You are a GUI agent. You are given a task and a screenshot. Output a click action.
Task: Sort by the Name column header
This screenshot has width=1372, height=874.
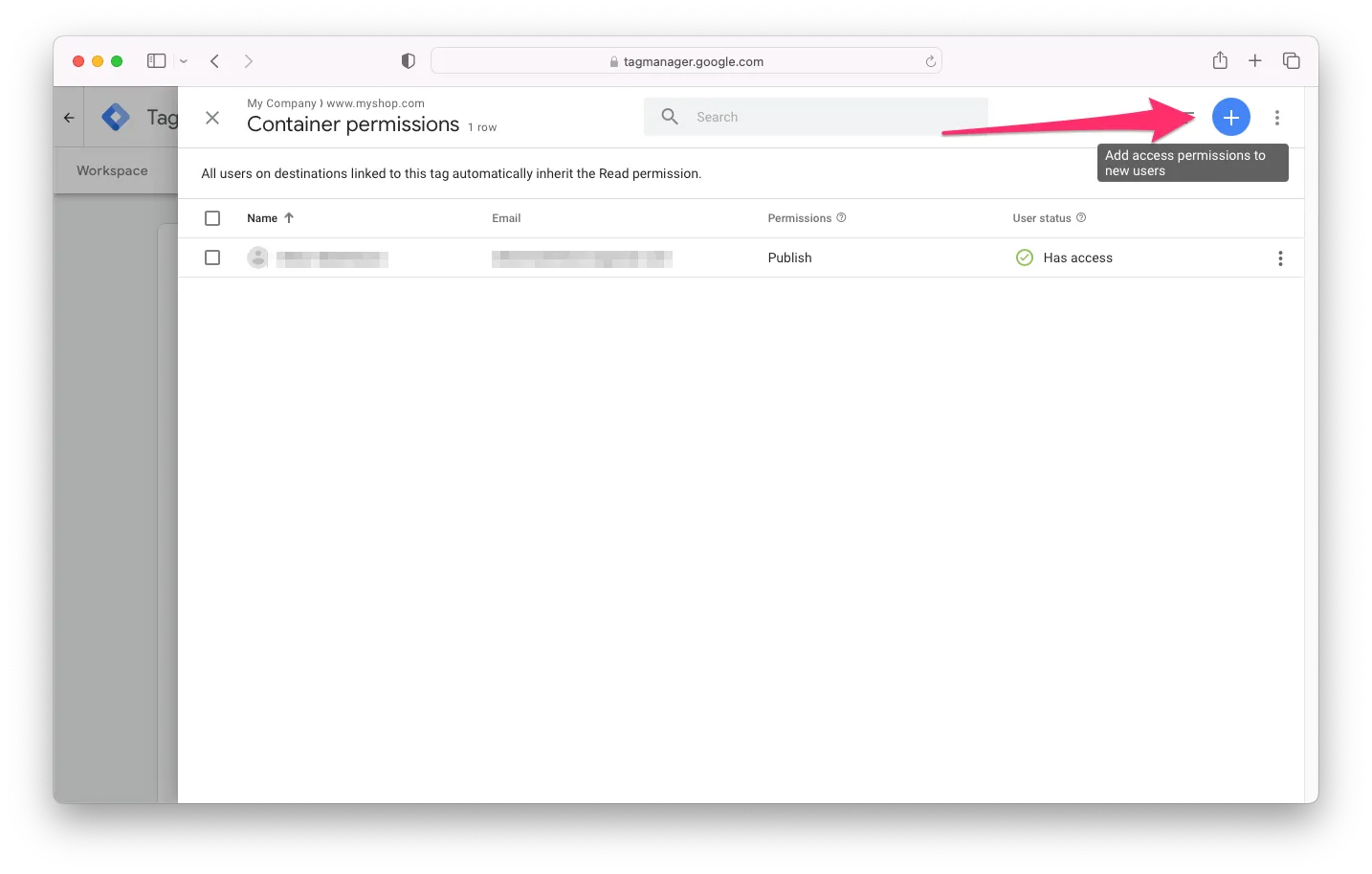pos(262,218)
